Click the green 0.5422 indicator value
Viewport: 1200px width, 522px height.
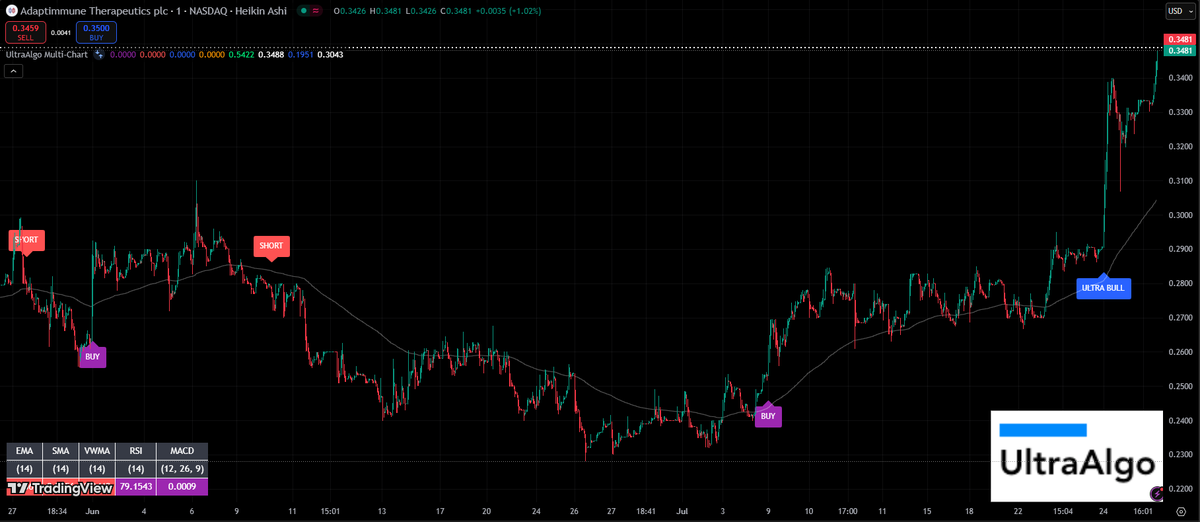tap(242, 54)
